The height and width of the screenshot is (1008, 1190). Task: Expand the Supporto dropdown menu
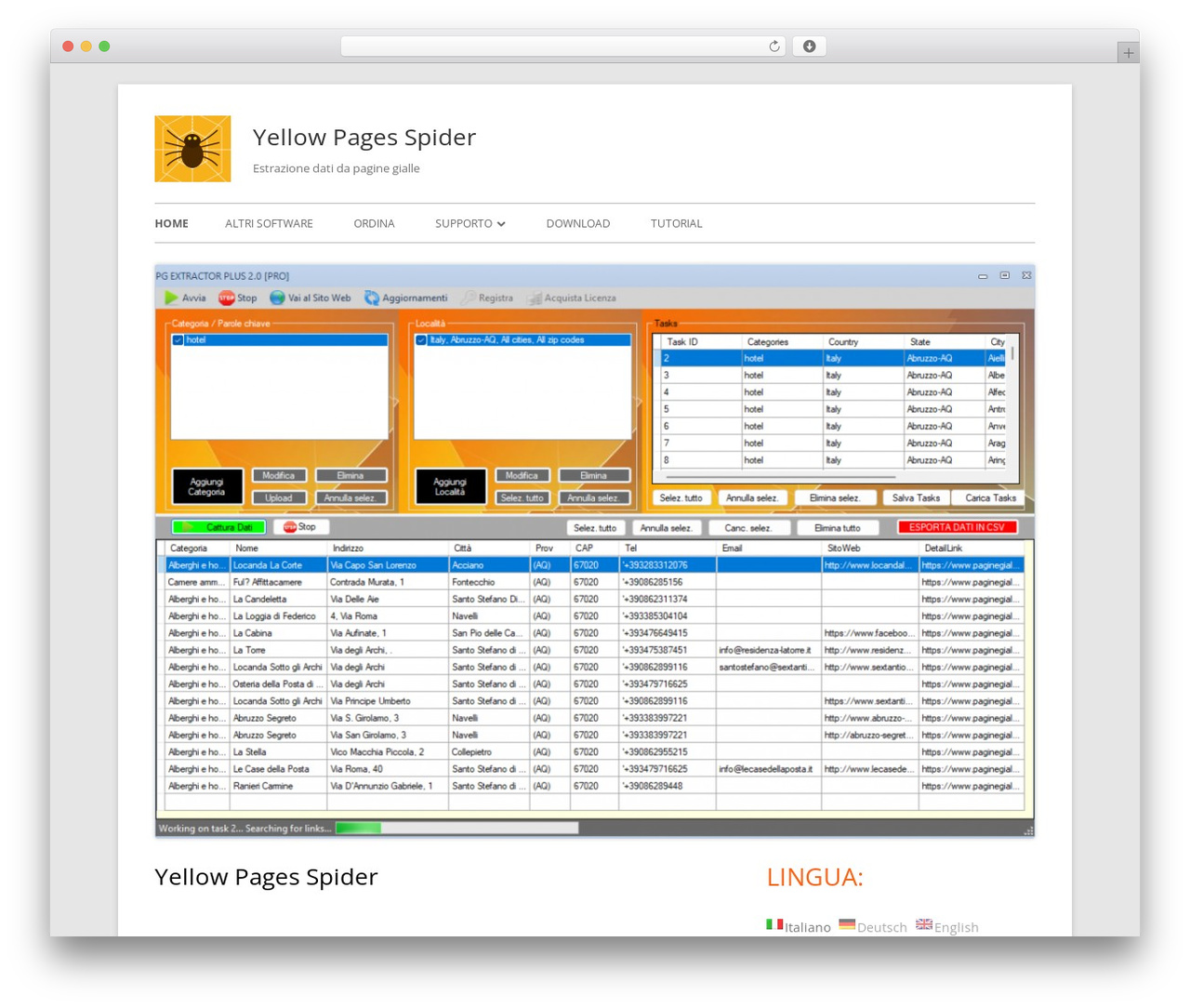470,223
